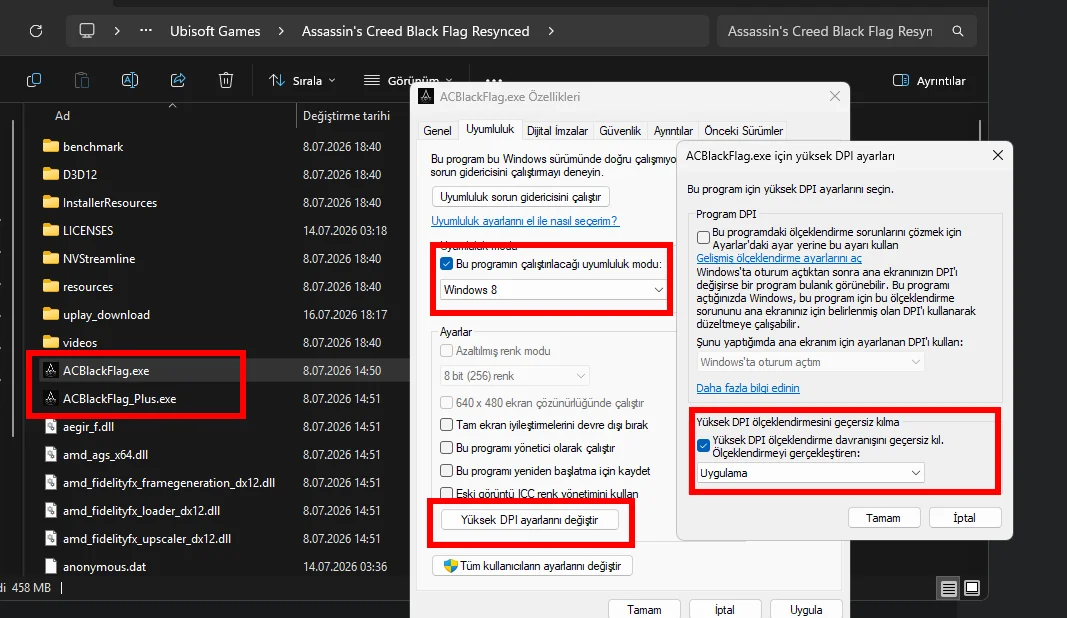Screen dimensions: 1067x618
Task: Uncheck 'Yüksek DPI ölçeklendirme davranışını geçersiz kıl'
Action: [704, 446]
